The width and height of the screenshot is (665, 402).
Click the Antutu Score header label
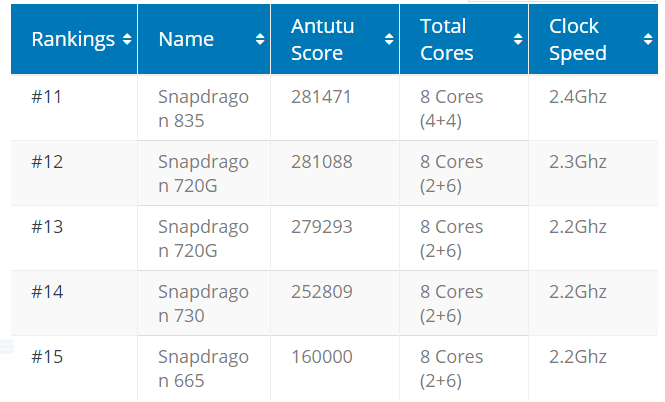(322, 39)
